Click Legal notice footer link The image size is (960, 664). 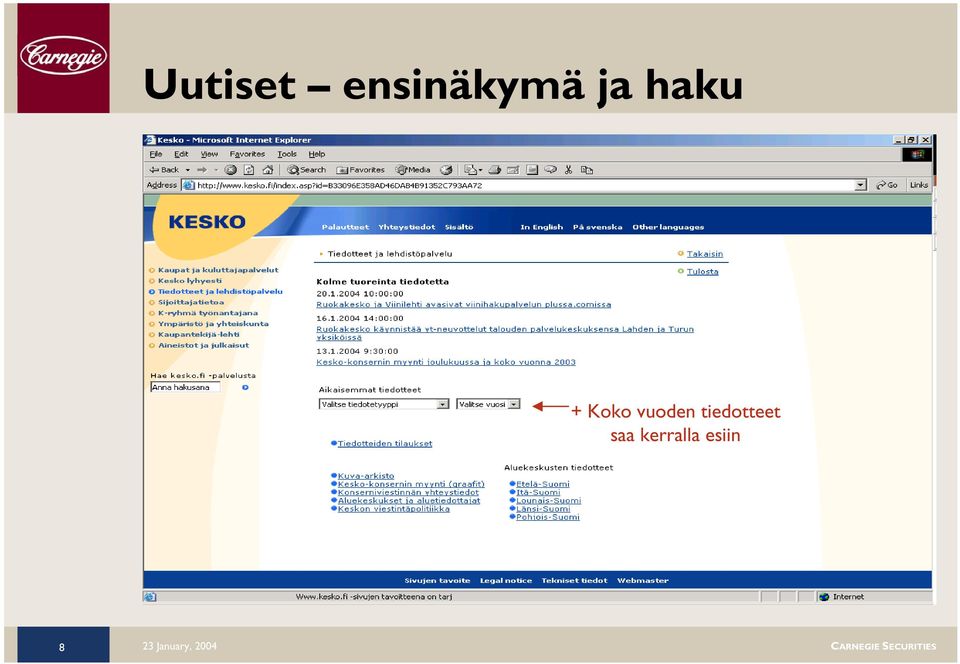pyautogui.click(x=506, y=581)
